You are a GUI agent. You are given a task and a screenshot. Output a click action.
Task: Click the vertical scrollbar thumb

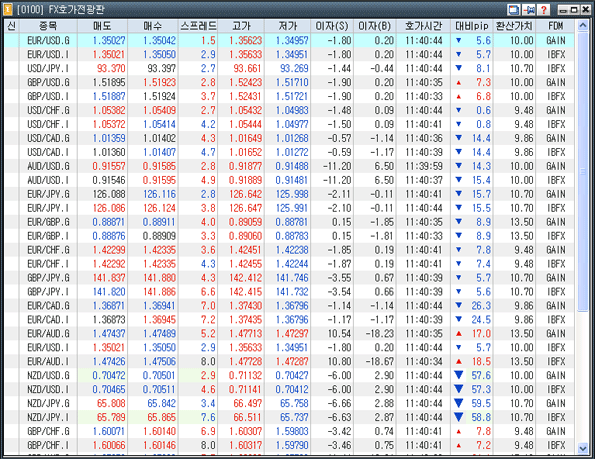tap(582, 172)
